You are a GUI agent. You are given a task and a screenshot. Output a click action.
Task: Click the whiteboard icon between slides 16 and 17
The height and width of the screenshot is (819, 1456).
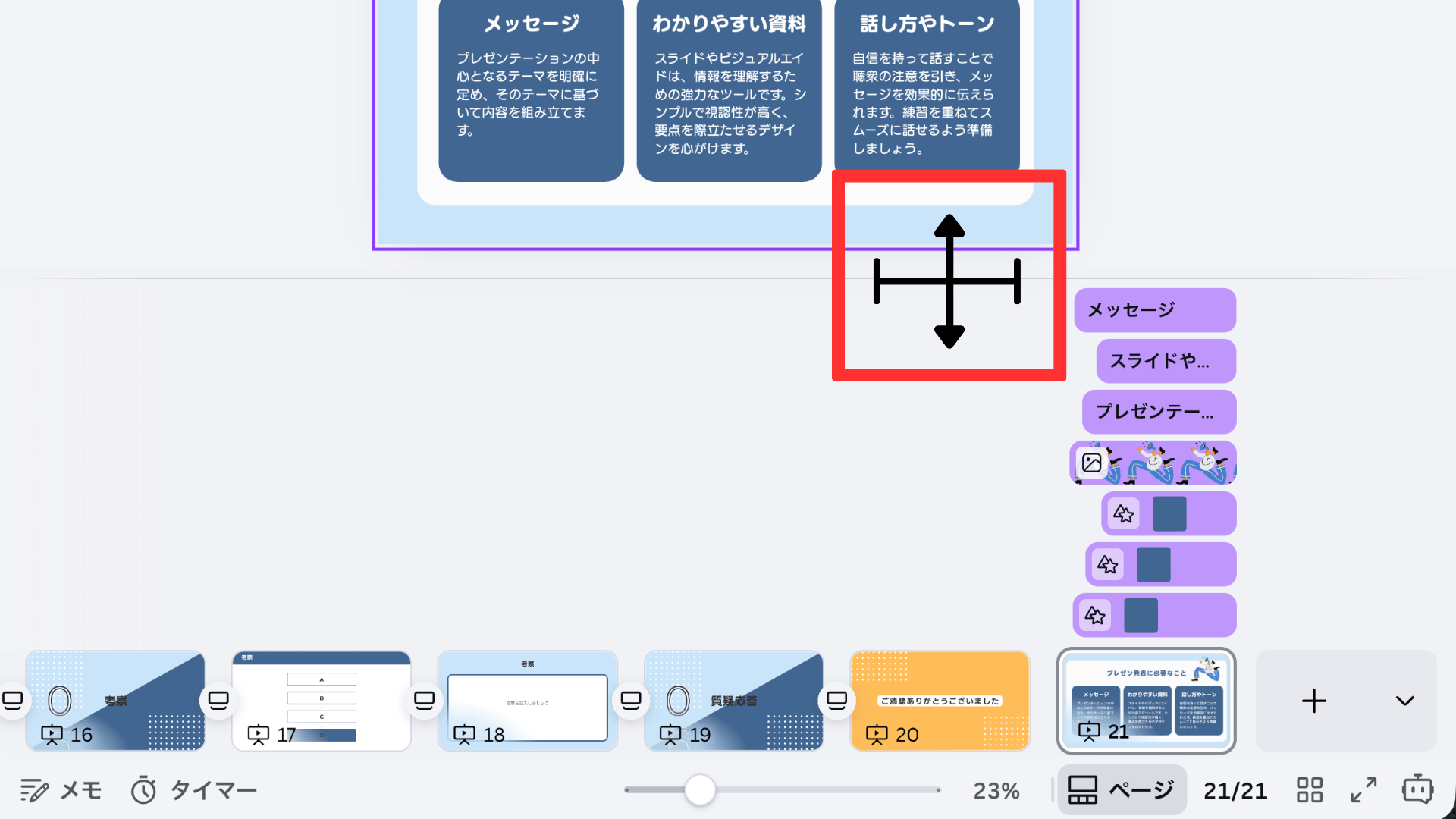pyautogui.click(x=218, y=700)
